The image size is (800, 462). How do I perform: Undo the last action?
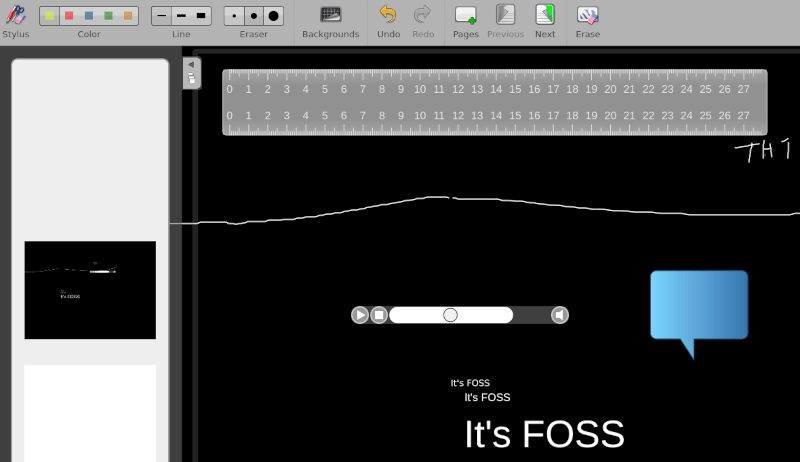coord(388,16)
